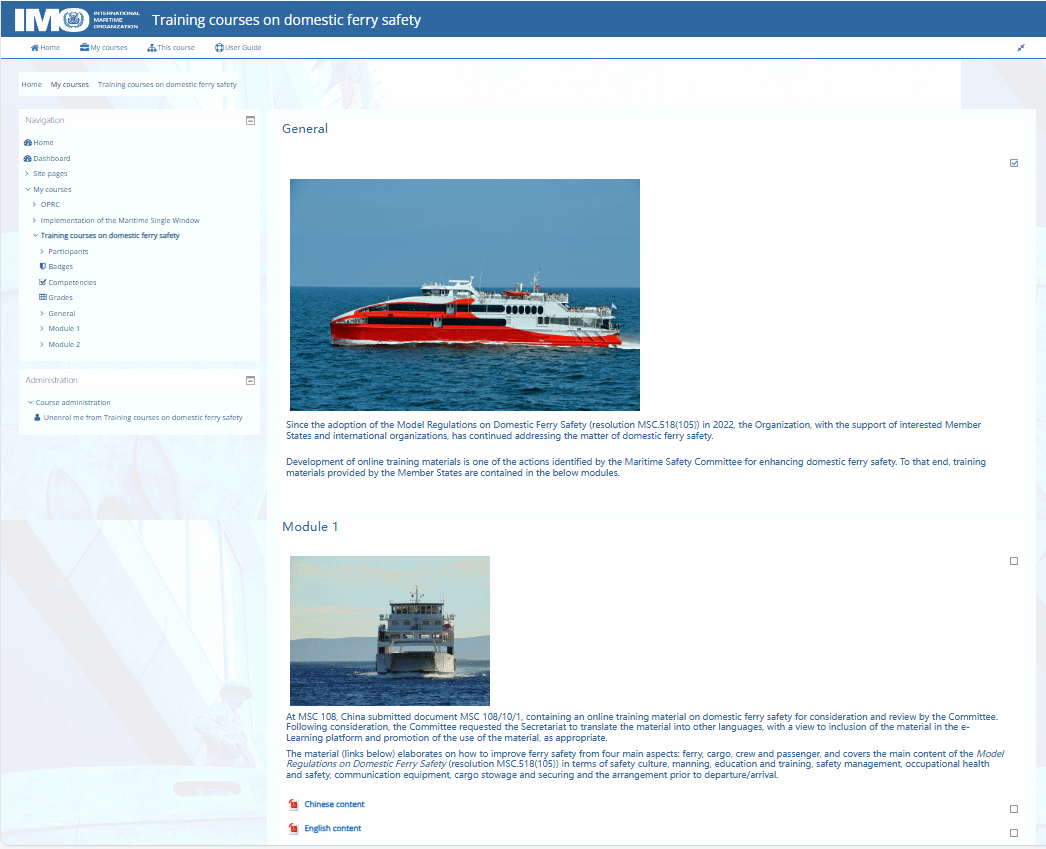Click the PDF icon beside English content
1046x849 pixels.
[293, 829]
